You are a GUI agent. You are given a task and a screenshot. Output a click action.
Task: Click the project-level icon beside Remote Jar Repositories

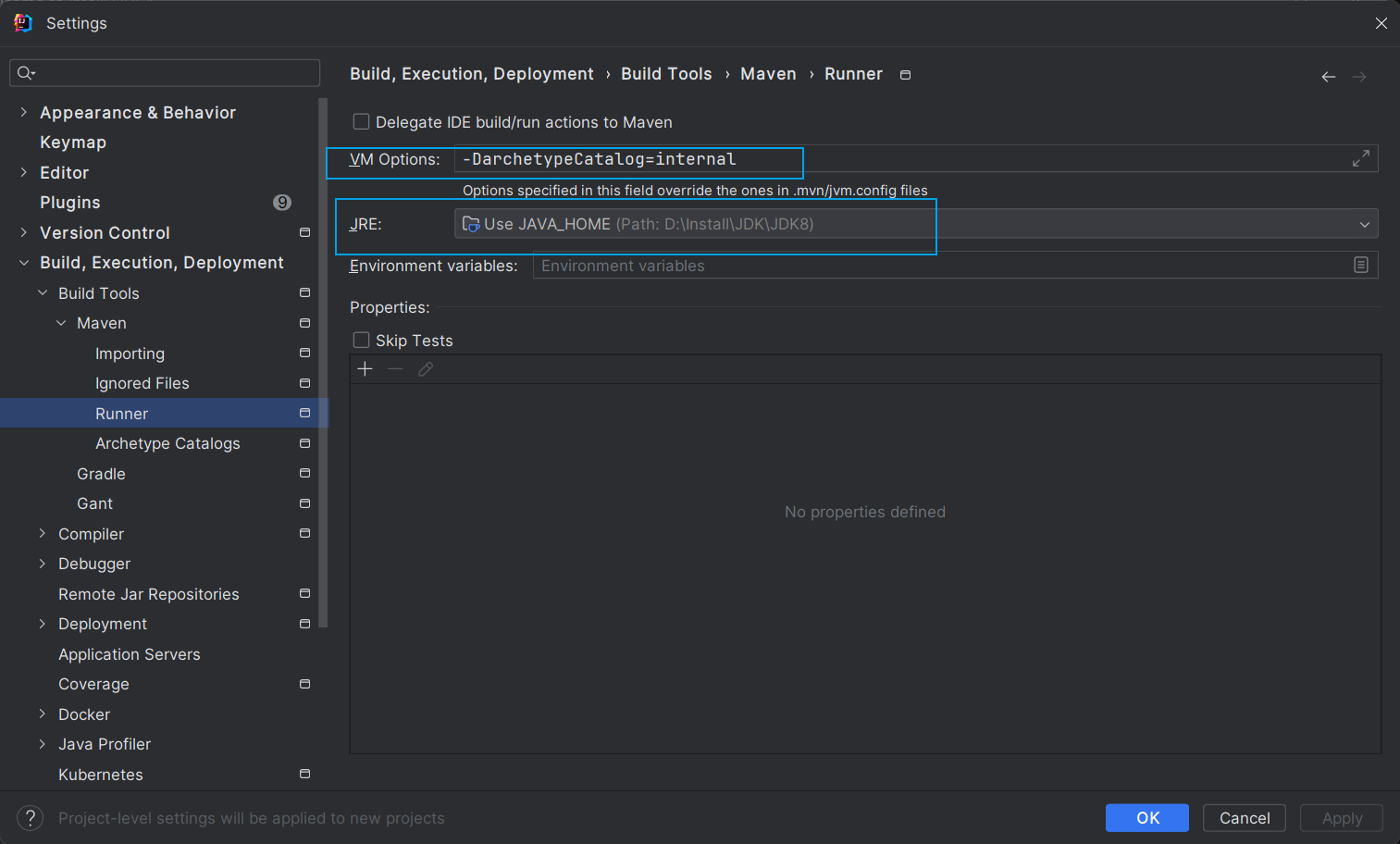(x=304, y=593)
